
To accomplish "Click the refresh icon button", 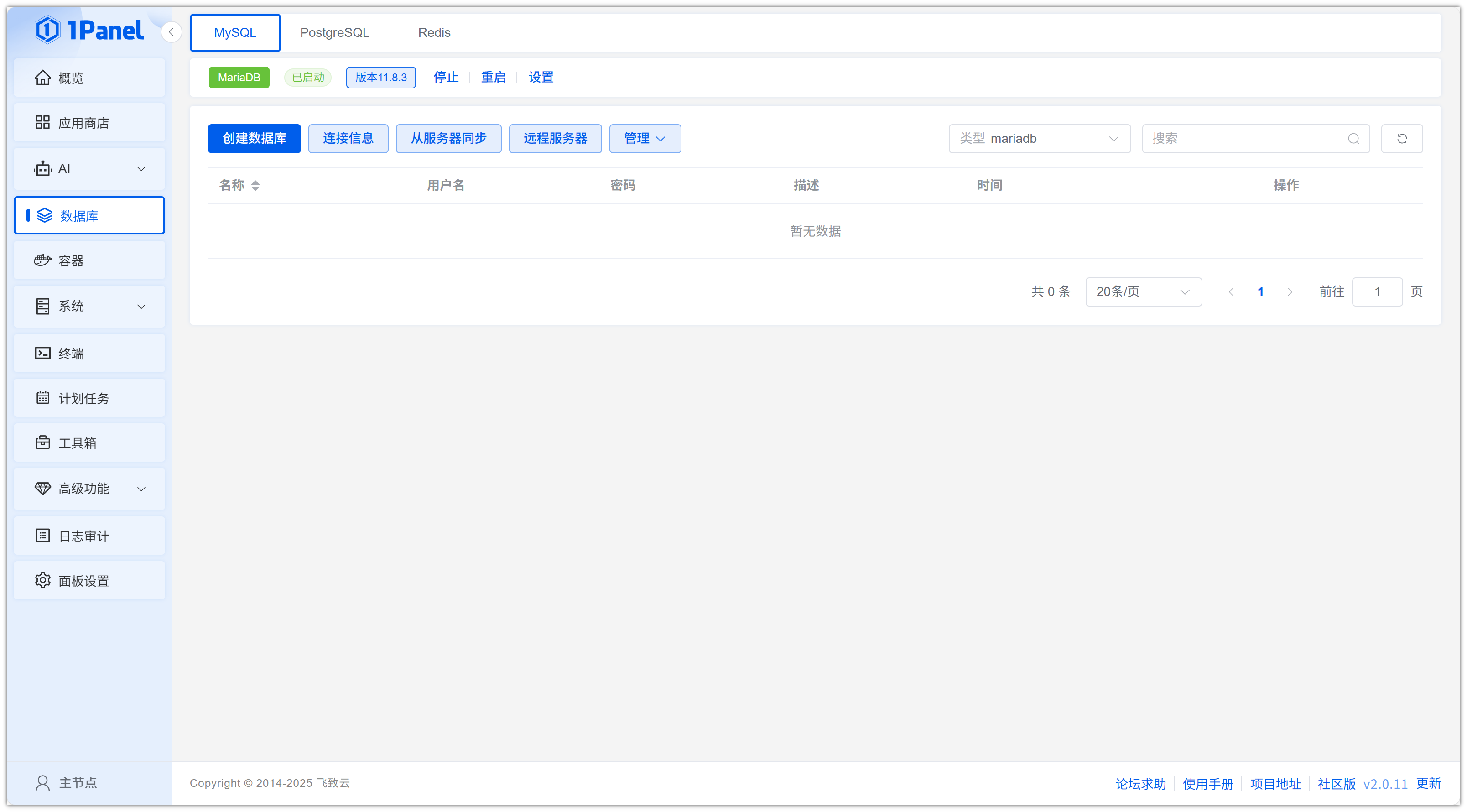I will 1401,138.
